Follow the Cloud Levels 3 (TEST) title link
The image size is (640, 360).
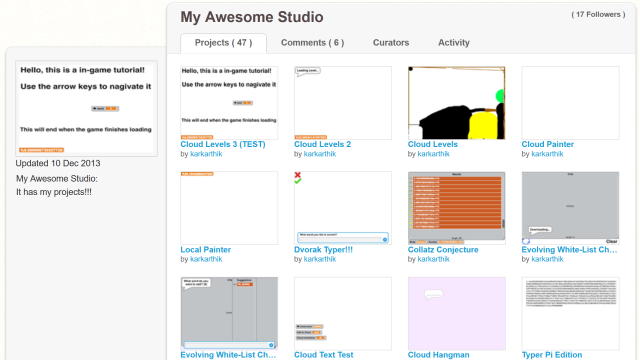pos(223,144)
